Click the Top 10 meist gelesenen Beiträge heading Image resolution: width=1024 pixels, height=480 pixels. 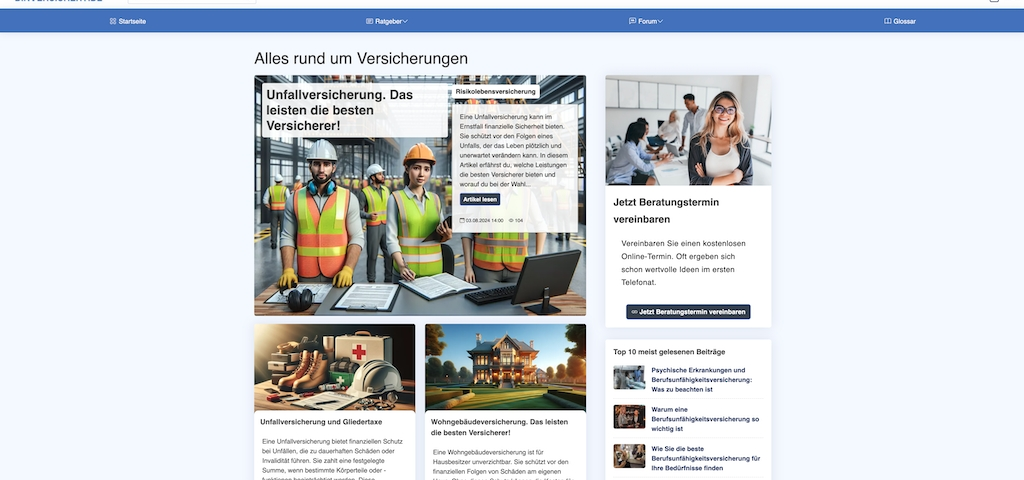coord(669,352)
